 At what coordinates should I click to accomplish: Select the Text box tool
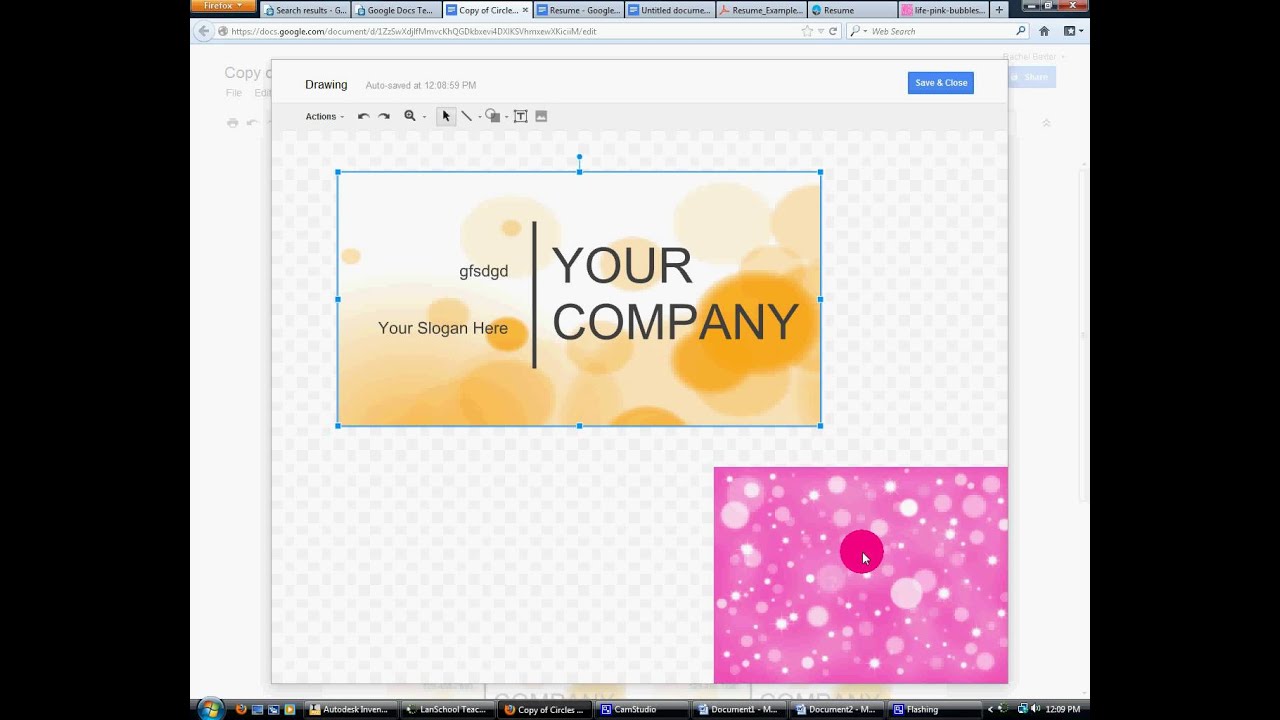point(521,116)
